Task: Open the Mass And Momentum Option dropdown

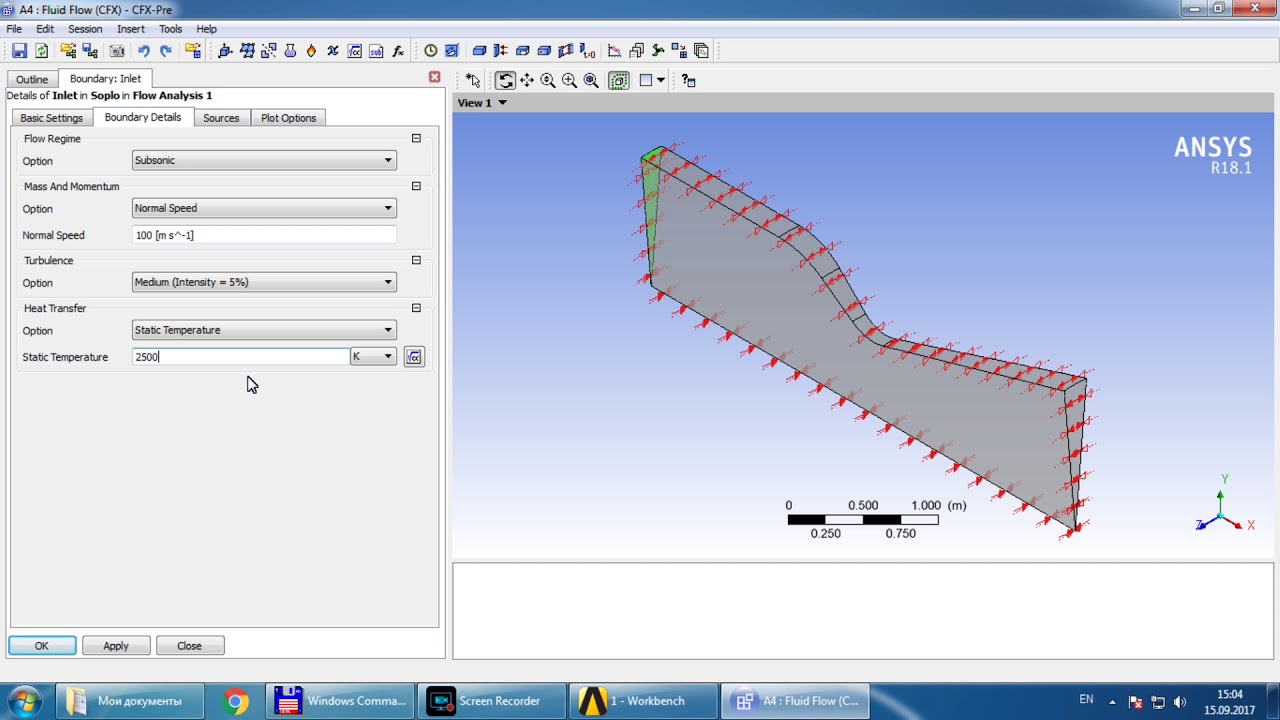Action: [264, 208]
